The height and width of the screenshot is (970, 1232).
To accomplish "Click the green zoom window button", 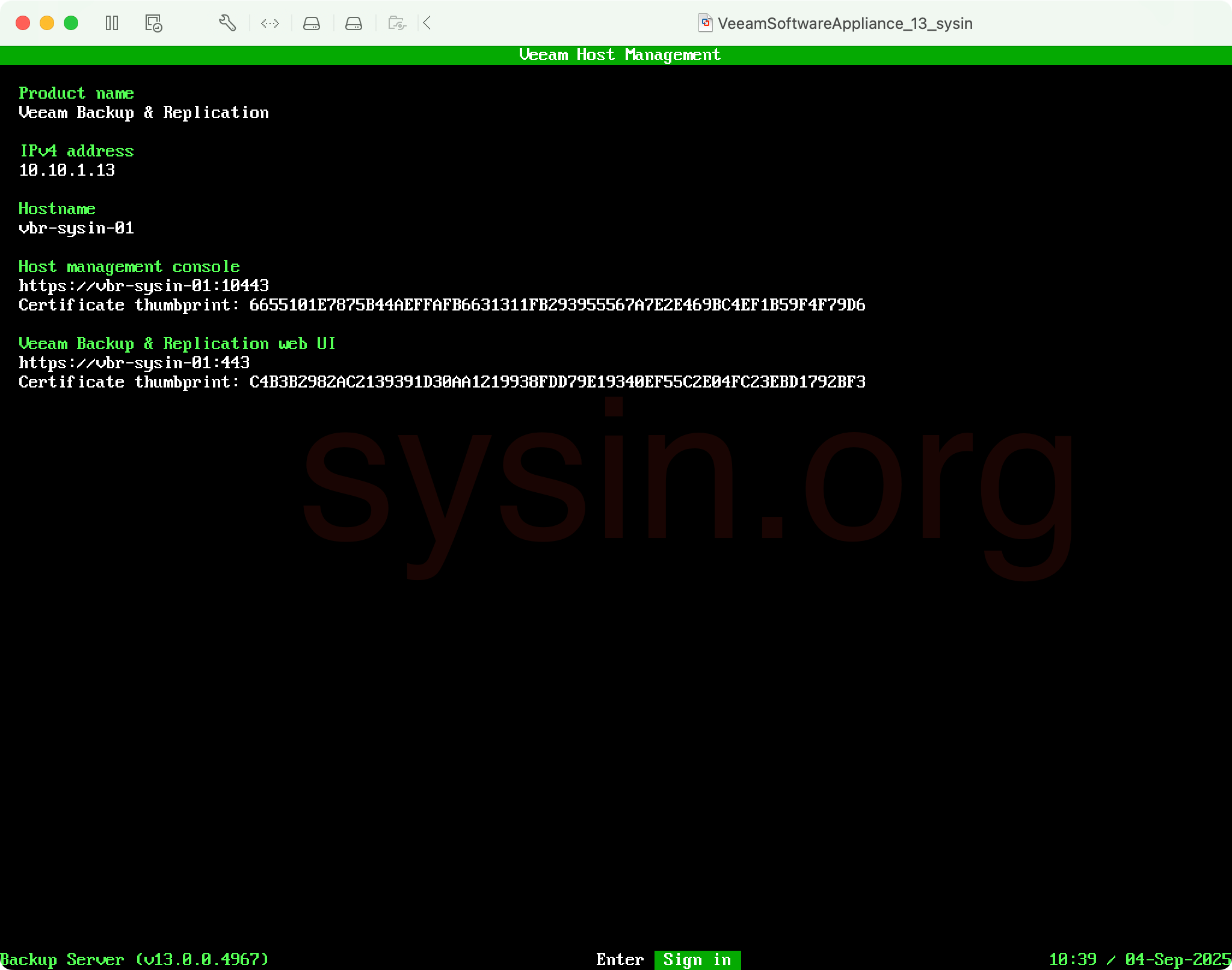I will pyautogui.click(x=71, y=23).
